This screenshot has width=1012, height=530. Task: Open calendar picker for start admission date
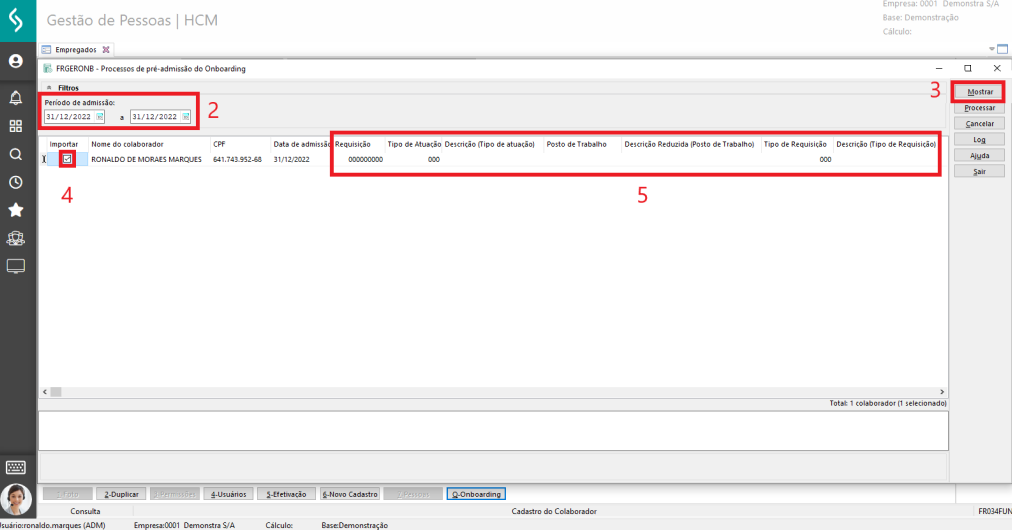click(99, 117)
